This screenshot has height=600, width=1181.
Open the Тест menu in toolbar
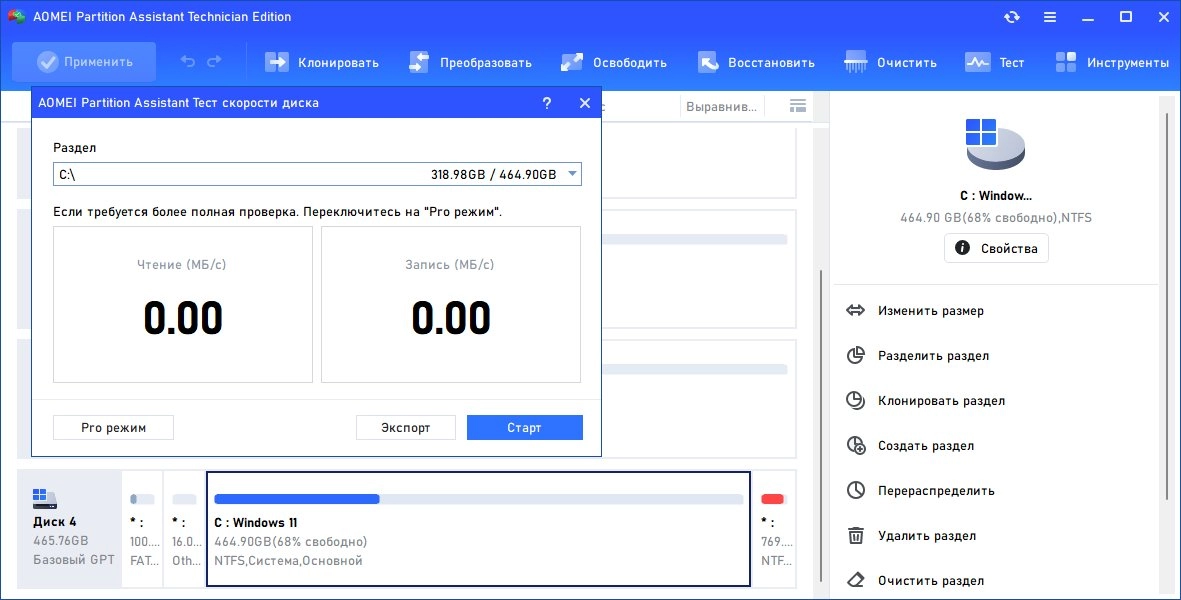994,62
